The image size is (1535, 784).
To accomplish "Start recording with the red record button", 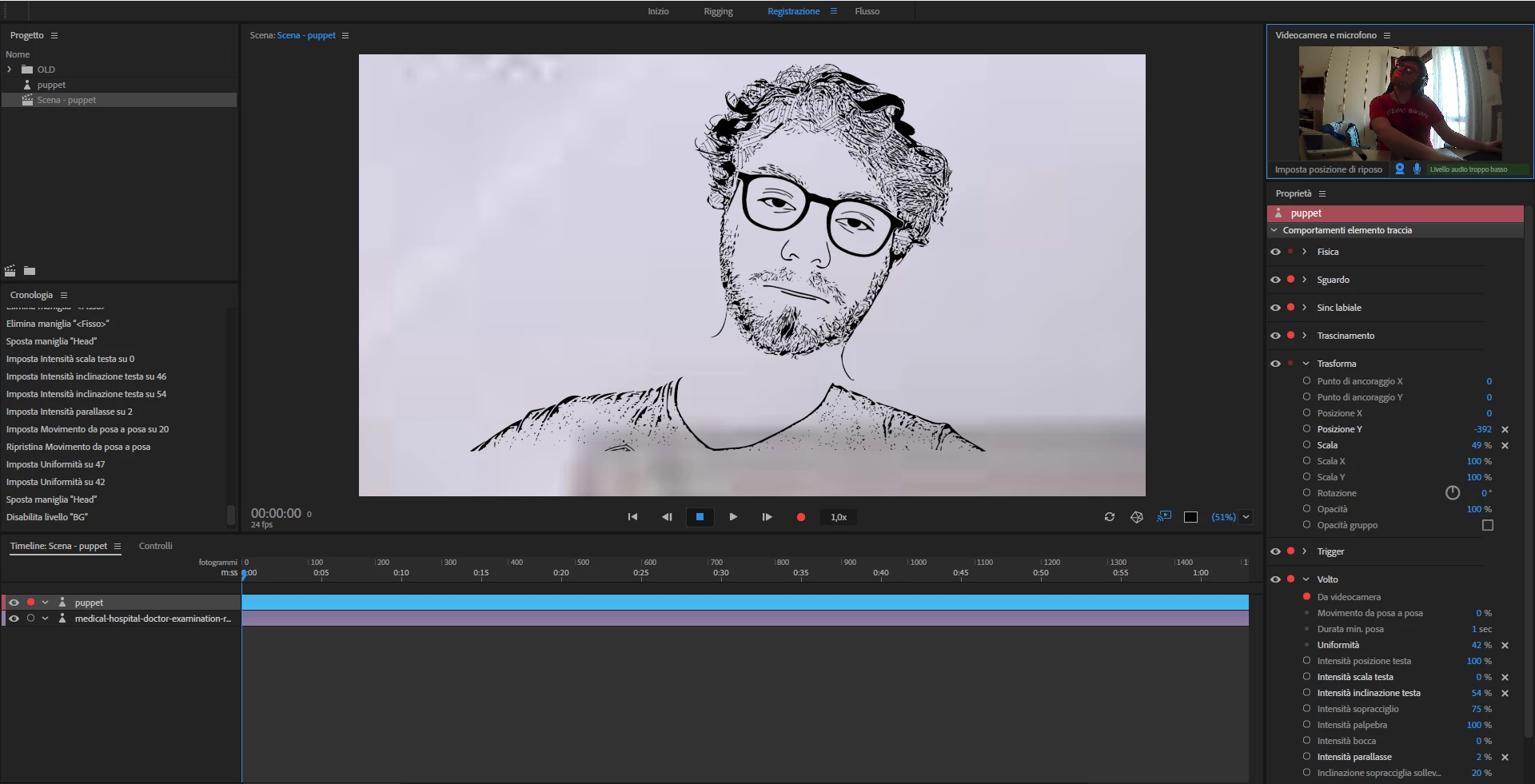I will [x=800, y=517].
